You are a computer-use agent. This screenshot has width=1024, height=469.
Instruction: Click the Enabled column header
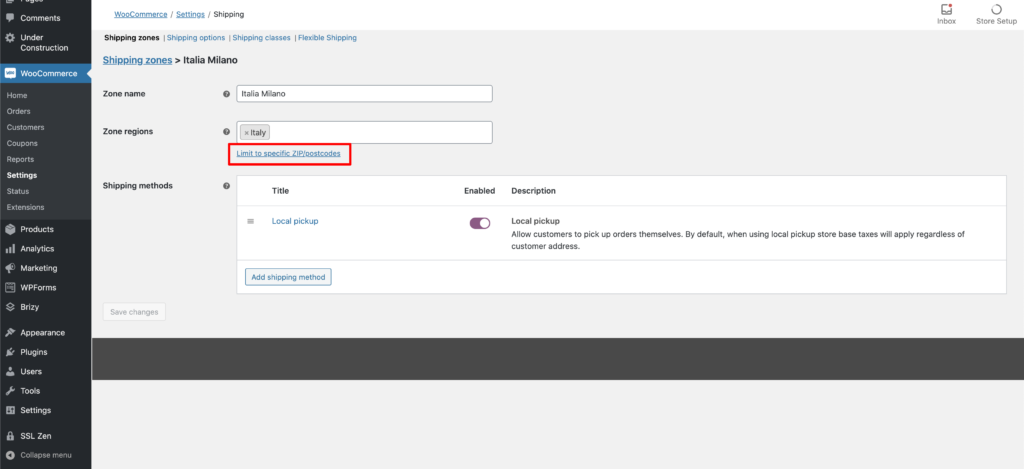pos(479,191)
